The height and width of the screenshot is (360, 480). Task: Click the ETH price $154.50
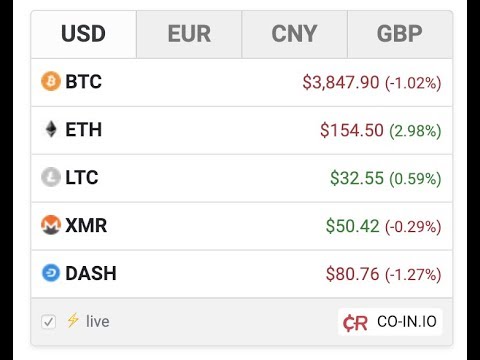[352, 130]
